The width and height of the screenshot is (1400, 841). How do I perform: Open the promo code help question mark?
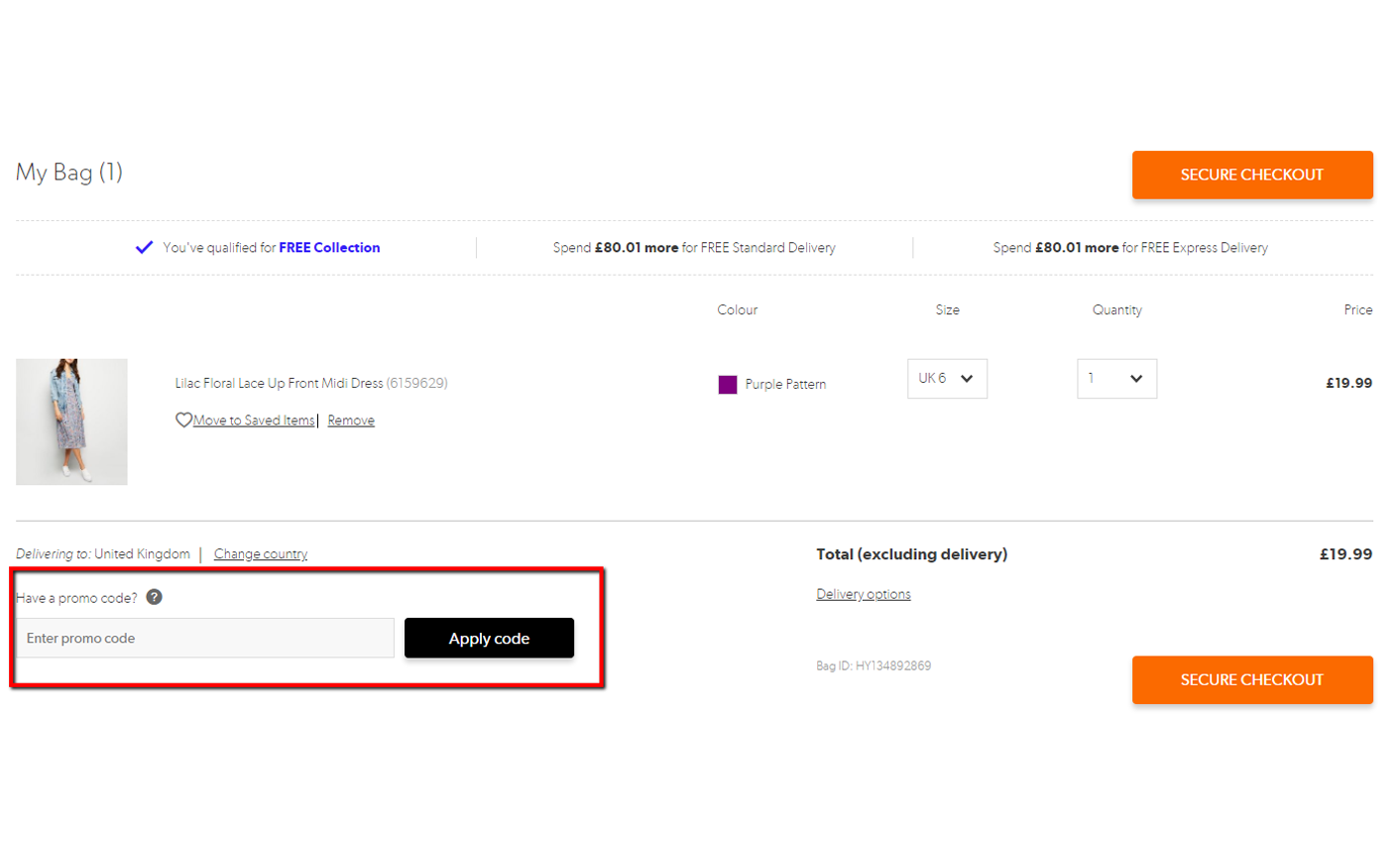(x=154, y=597)
